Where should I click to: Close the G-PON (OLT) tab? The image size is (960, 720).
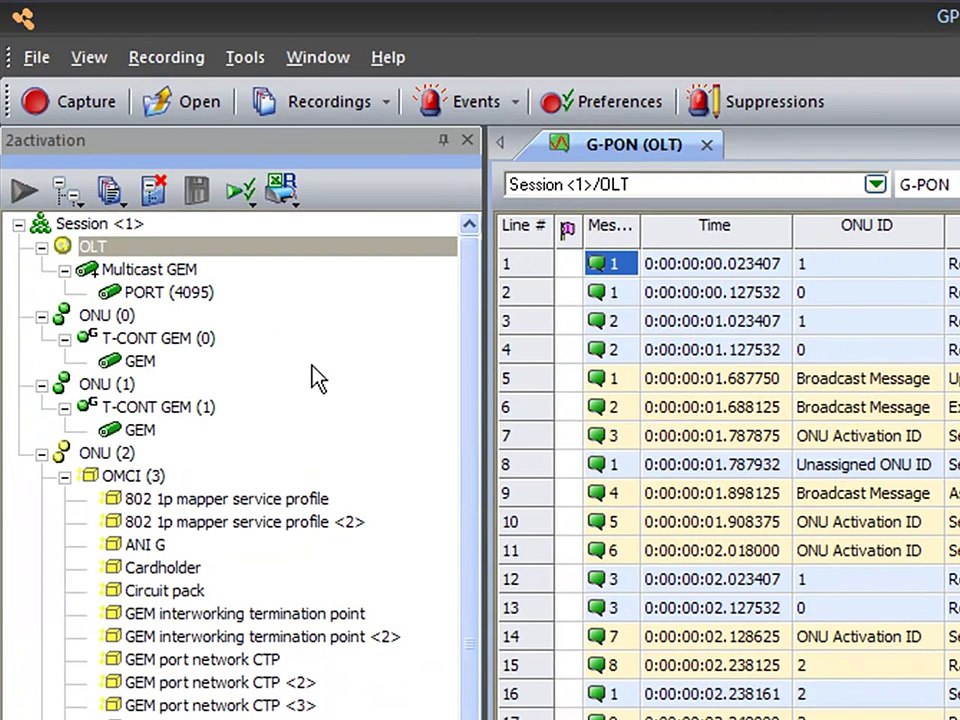point(707,145)
